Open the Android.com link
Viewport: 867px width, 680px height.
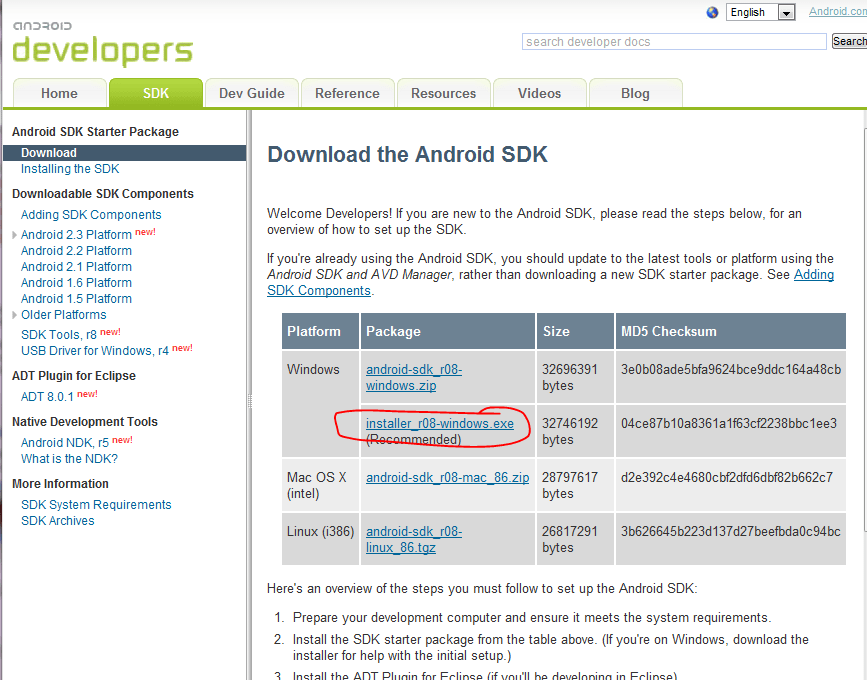click(838, 11)
